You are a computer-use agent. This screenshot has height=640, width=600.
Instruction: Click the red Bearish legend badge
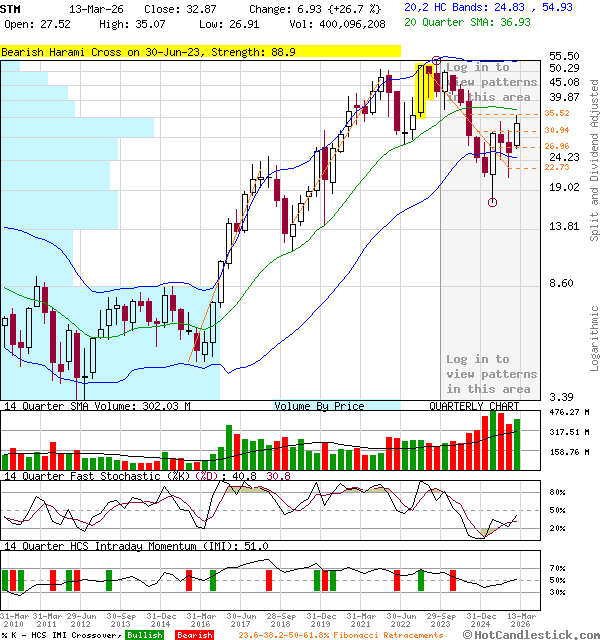click(x=193, y=635)
